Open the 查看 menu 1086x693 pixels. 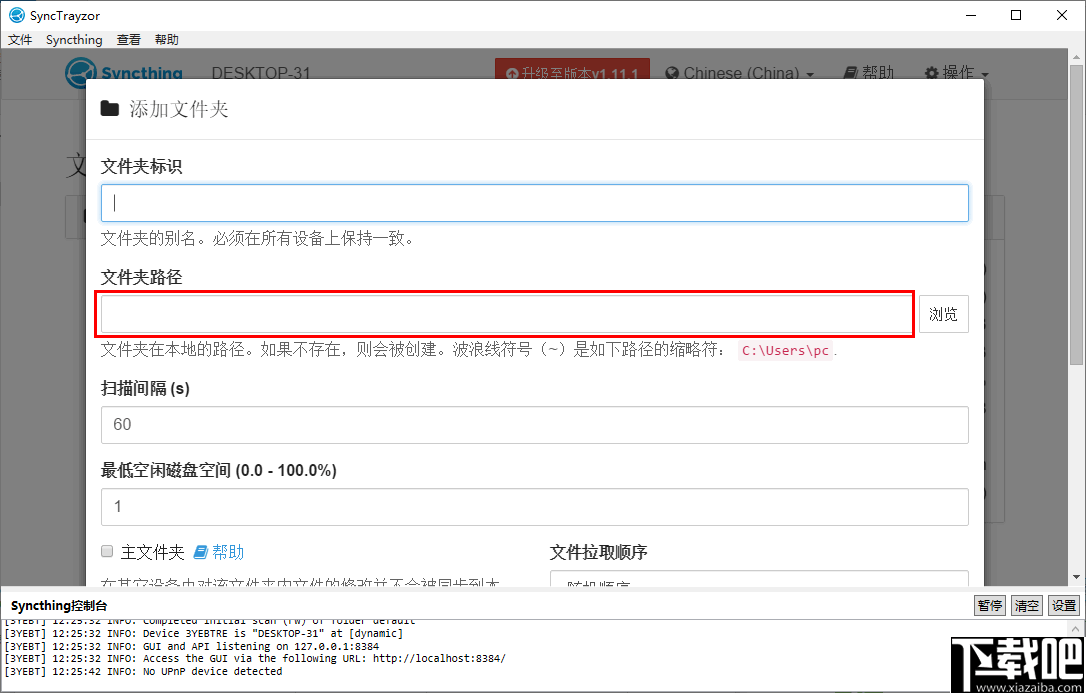[128, 39]
